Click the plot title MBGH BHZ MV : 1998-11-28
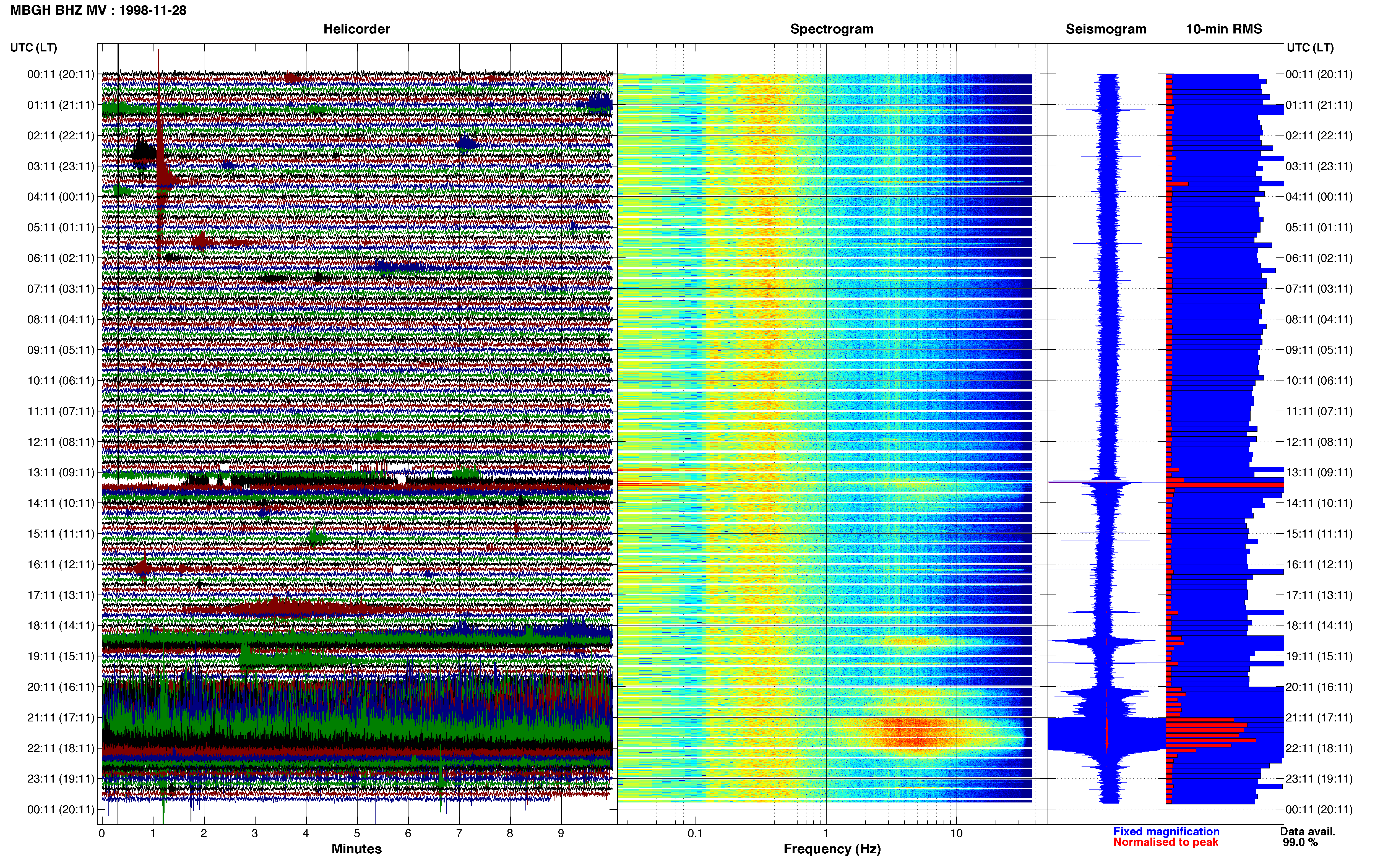1388x868 pixels. click(98, 10)
